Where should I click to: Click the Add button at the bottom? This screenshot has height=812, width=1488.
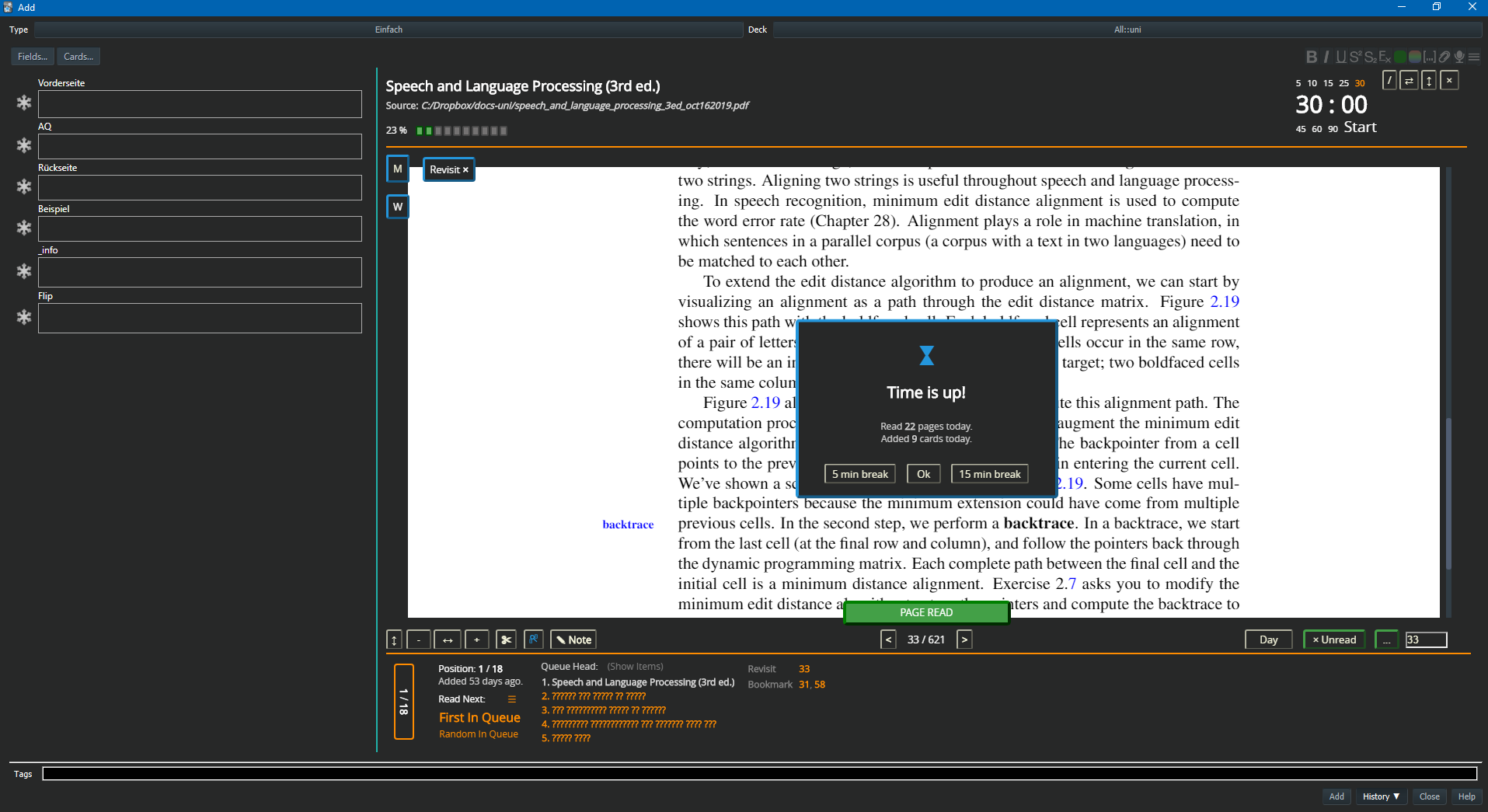click(1336, 796)
